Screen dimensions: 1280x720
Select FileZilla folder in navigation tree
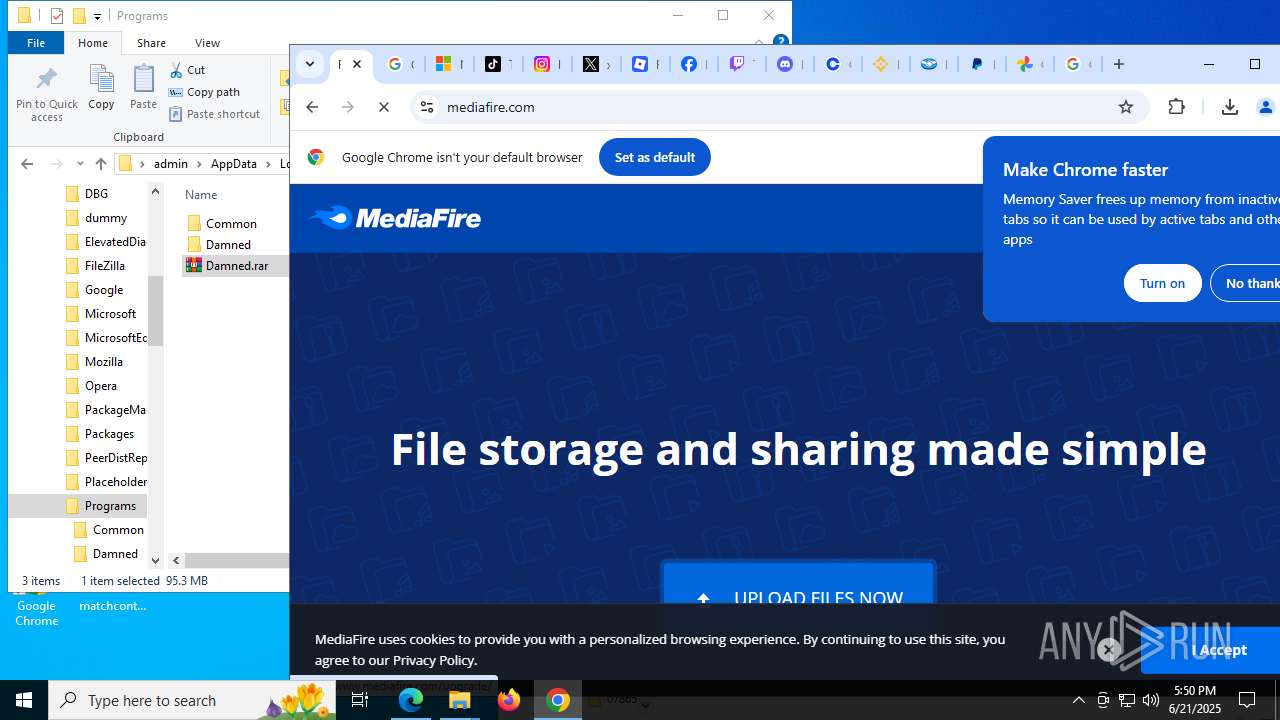pyautogui.click(x=105, y=266)
